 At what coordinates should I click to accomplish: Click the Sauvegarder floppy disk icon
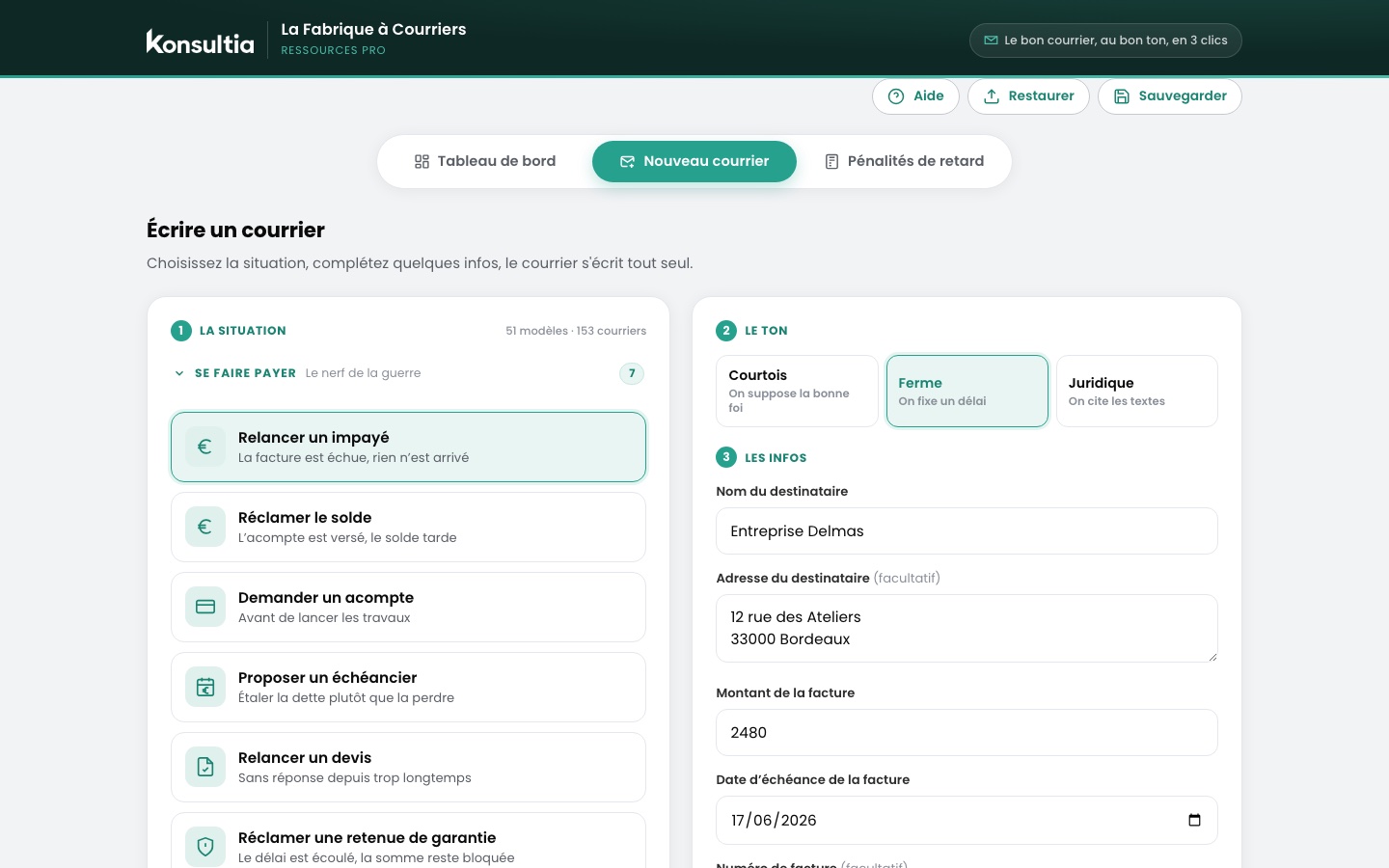coord(1122,96)
